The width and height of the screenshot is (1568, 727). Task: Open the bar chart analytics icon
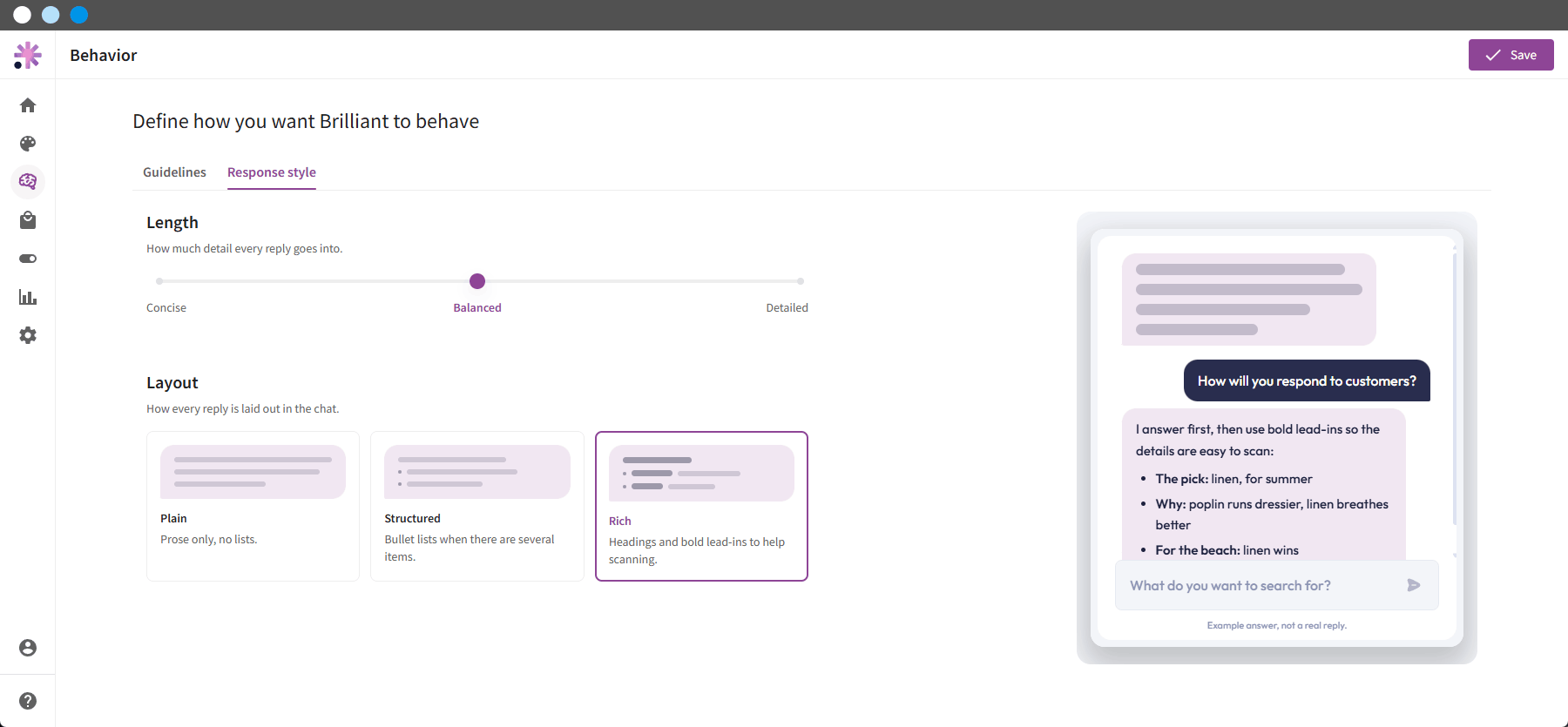click(28, 297)
